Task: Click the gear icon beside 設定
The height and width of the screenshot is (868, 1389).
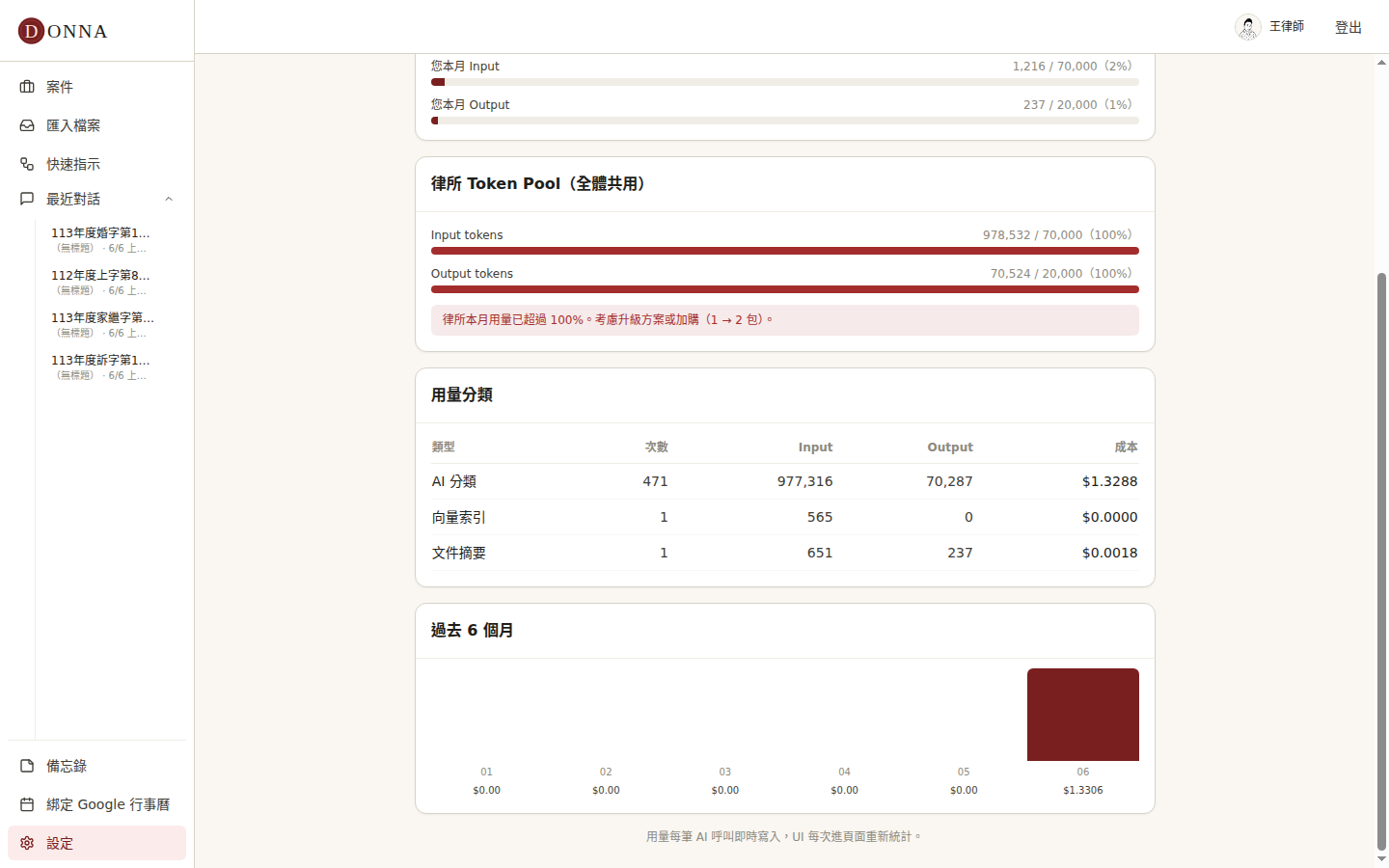Action: pyautogui.click(x=27, y=843)
